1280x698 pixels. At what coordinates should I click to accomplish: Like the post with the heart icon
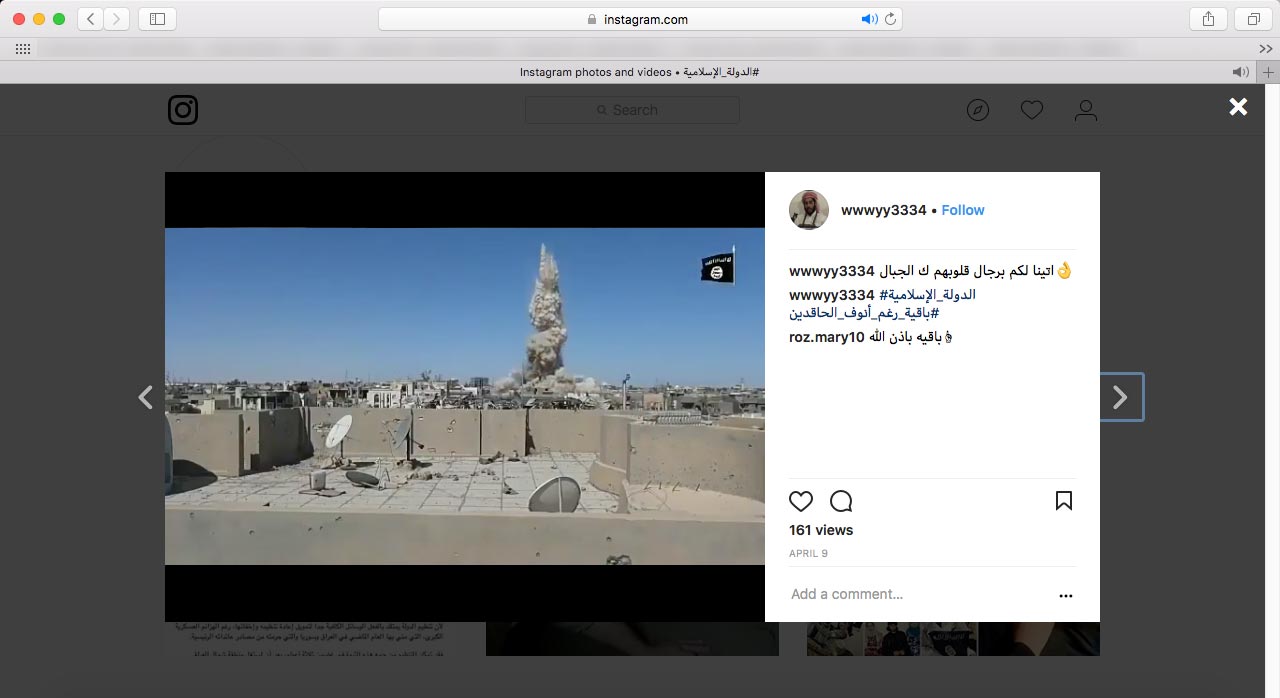(801, 501)
